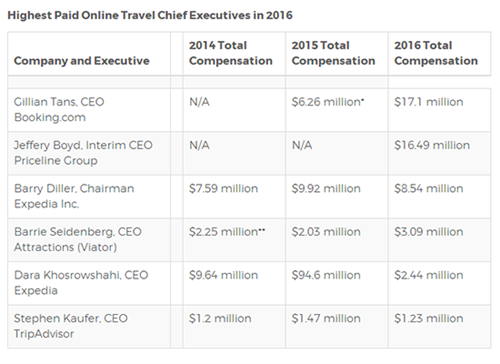This screenshot has width=500, height=364.
Task: Click the Stephen Kaufer, CEO TripAdvisor cell
Action: [89, 326]
